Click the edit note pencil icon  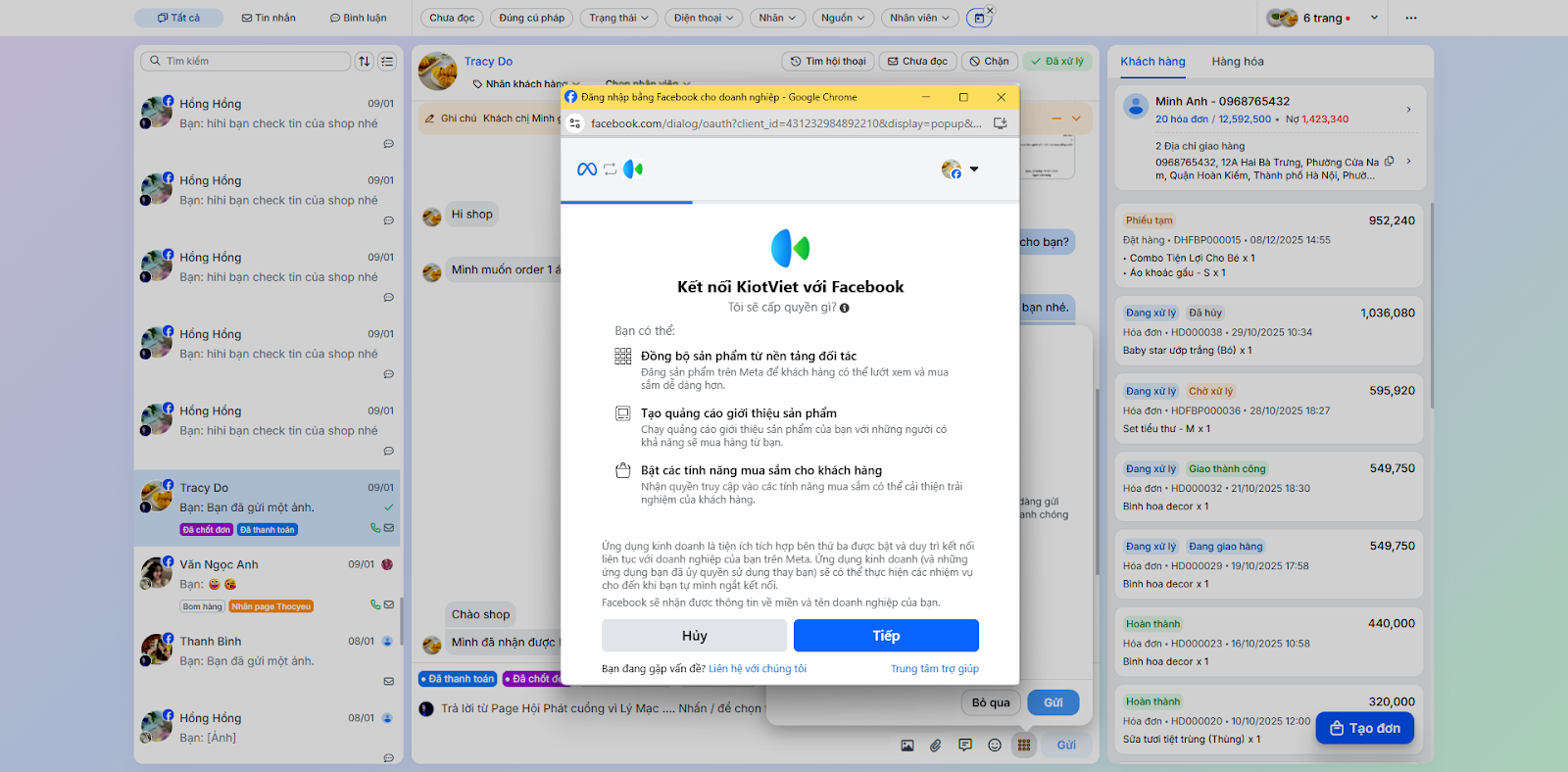click(x=429, y=119)
